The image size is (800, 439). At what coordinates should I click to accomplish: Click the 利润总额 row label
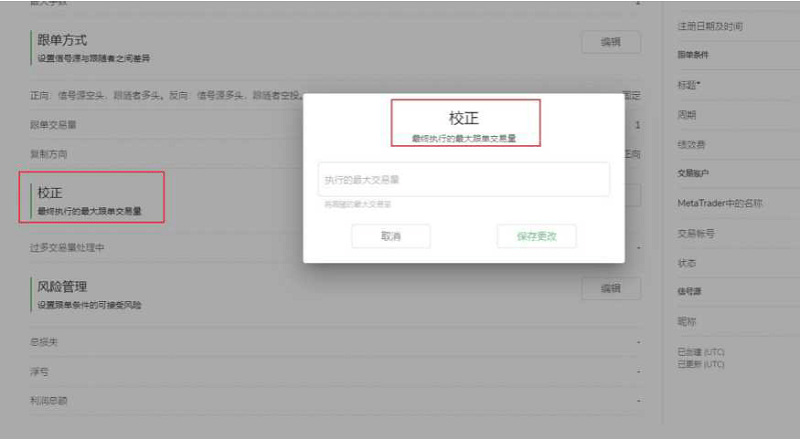pyautogui.click(x=48, y=401)
